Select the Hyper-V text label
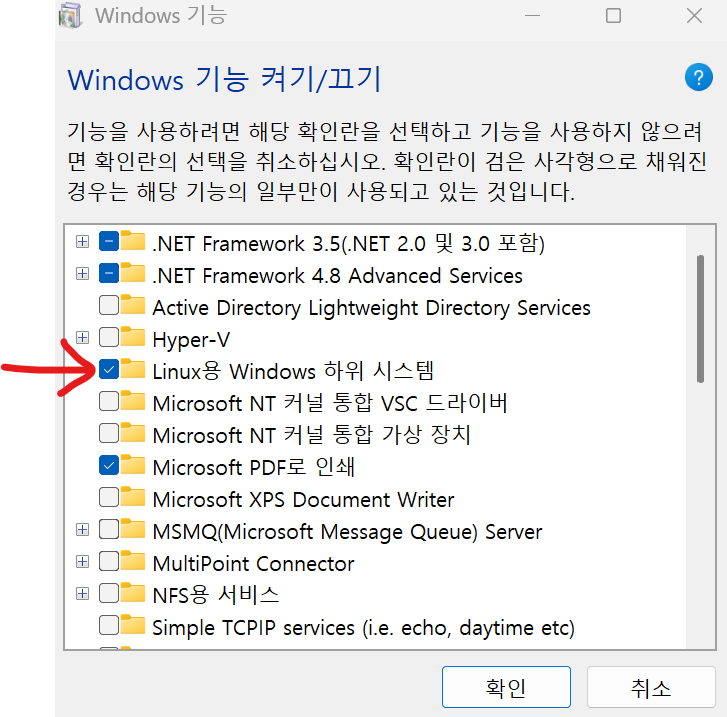This screenshot has height=717, width=727. point(191,340)
